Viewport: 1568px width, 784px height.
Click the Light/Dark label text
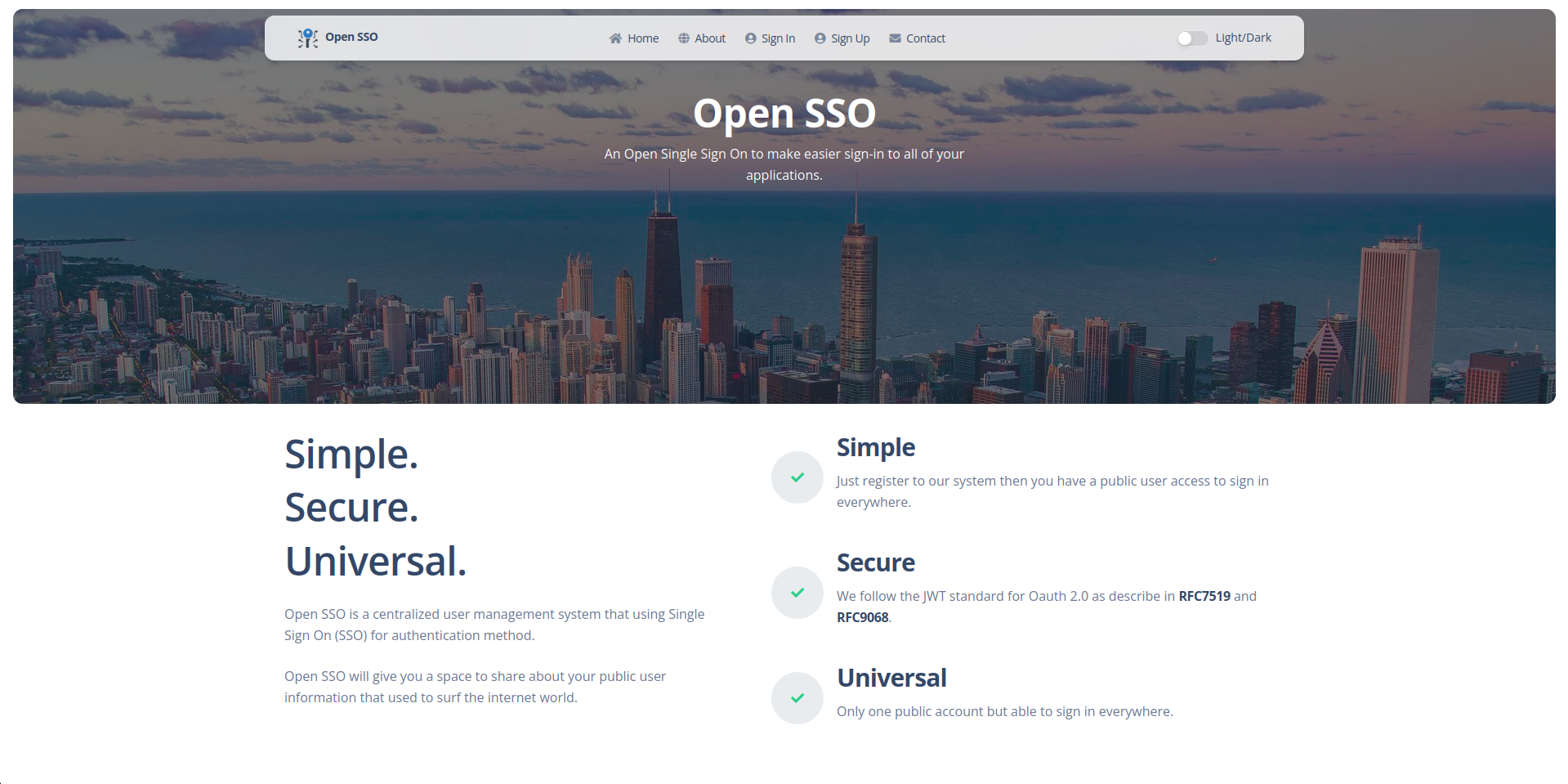click(x=1244, y=37)
